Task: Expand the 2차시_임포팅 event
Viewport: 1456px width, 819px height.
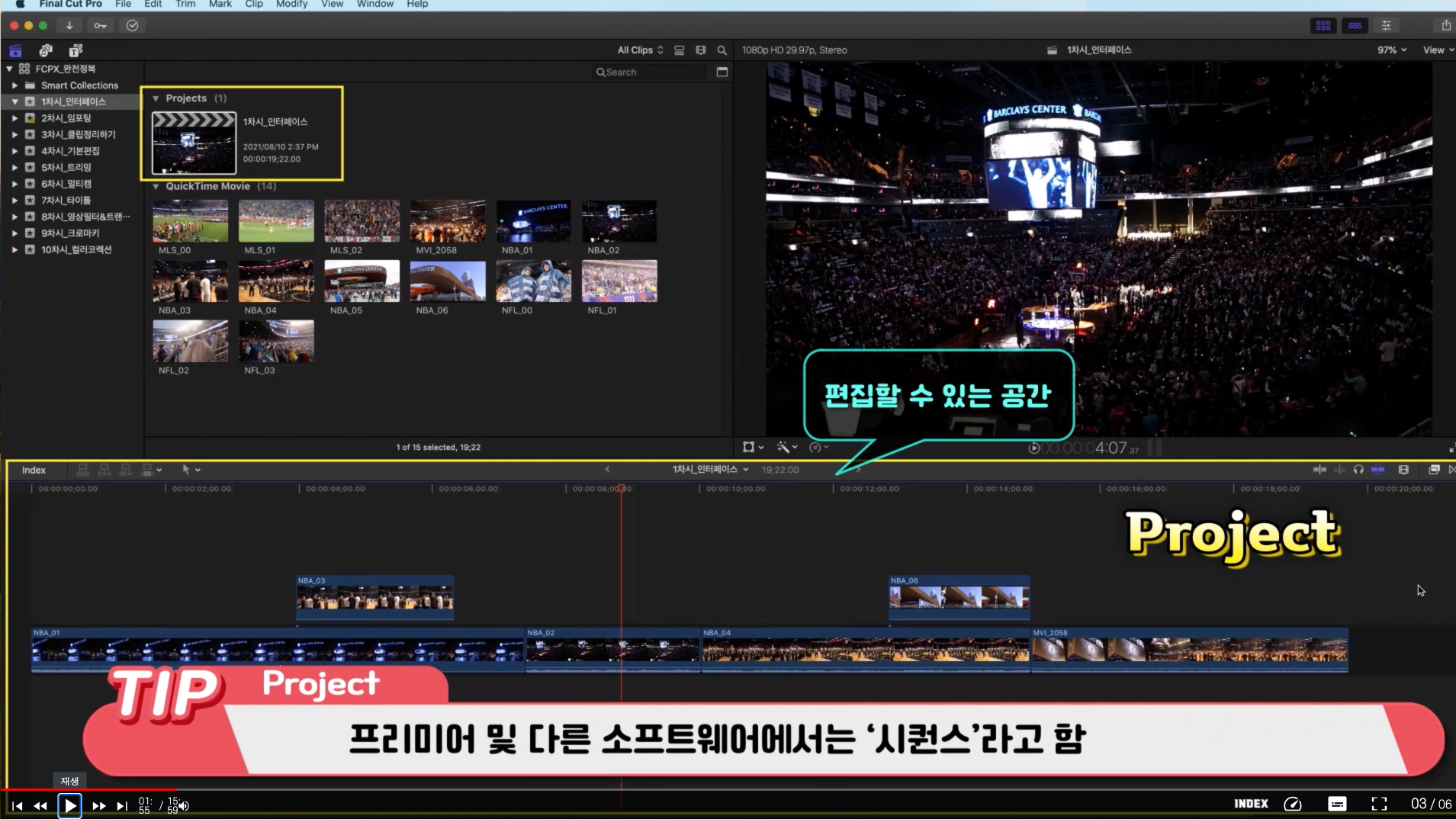Action: tap(14, 118)
